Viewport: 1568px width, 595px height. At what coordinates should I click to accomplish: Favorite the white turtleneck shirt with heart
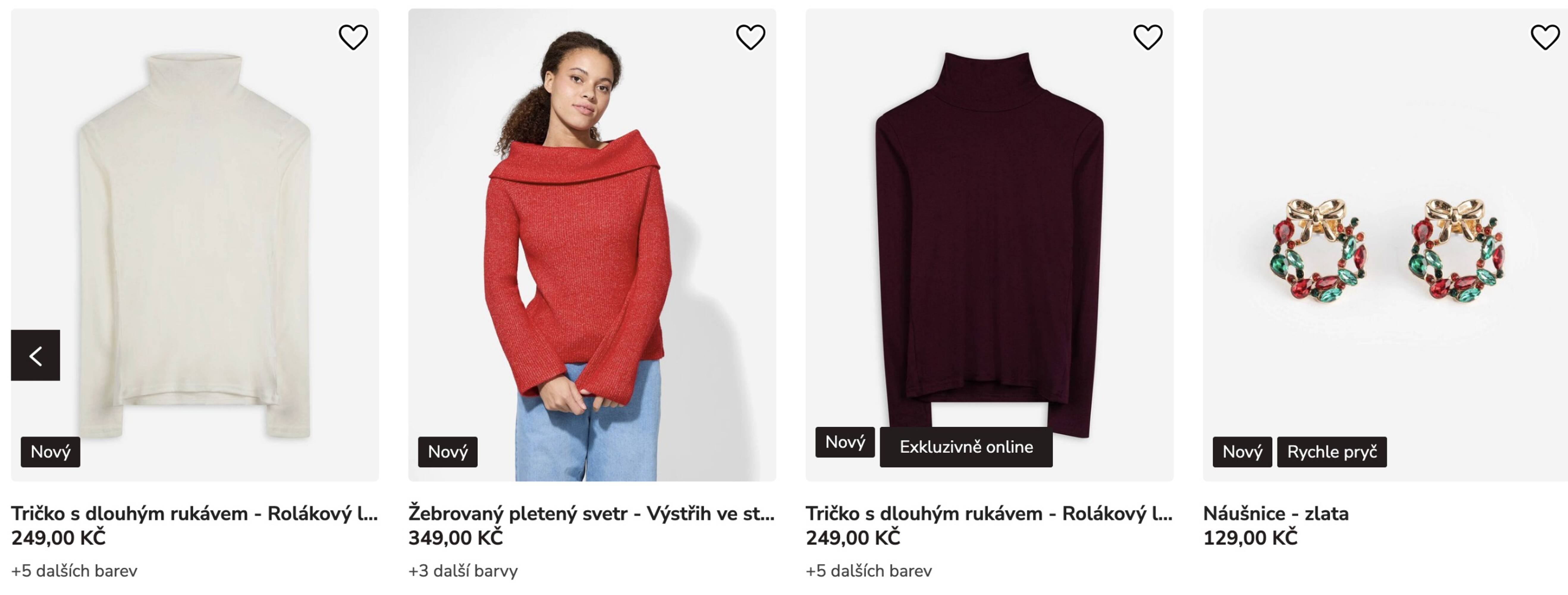[x=353, y=37]
